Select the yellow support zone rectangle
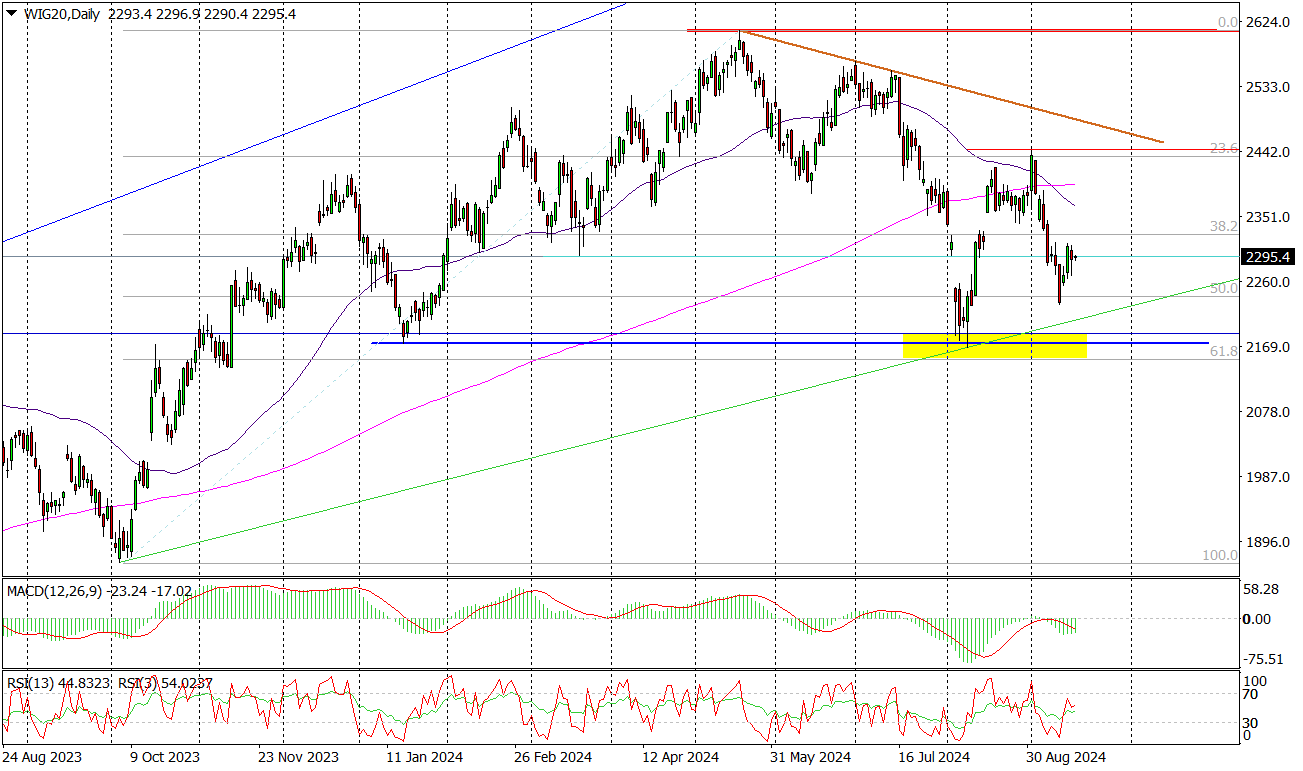This screenshot has width=1303, height=771. [995, 345]
